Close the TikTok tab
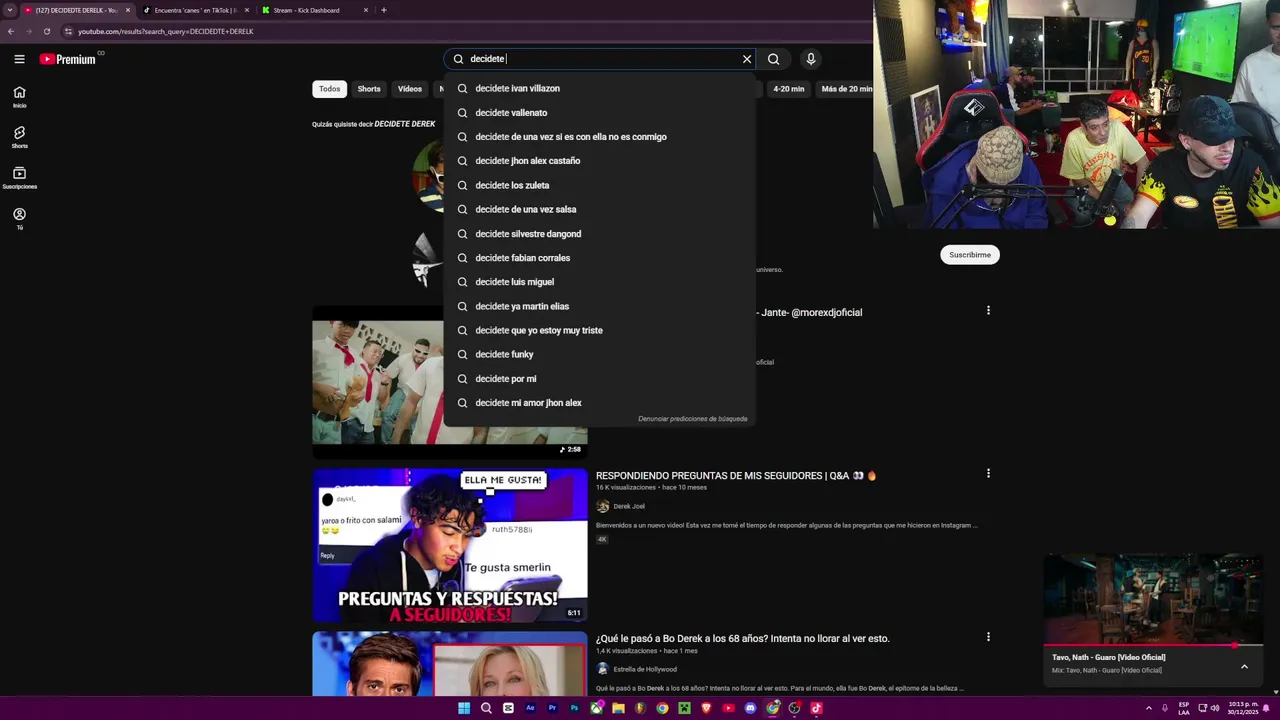Viewport: 1280px width, 720px height. tap(247, 10)
